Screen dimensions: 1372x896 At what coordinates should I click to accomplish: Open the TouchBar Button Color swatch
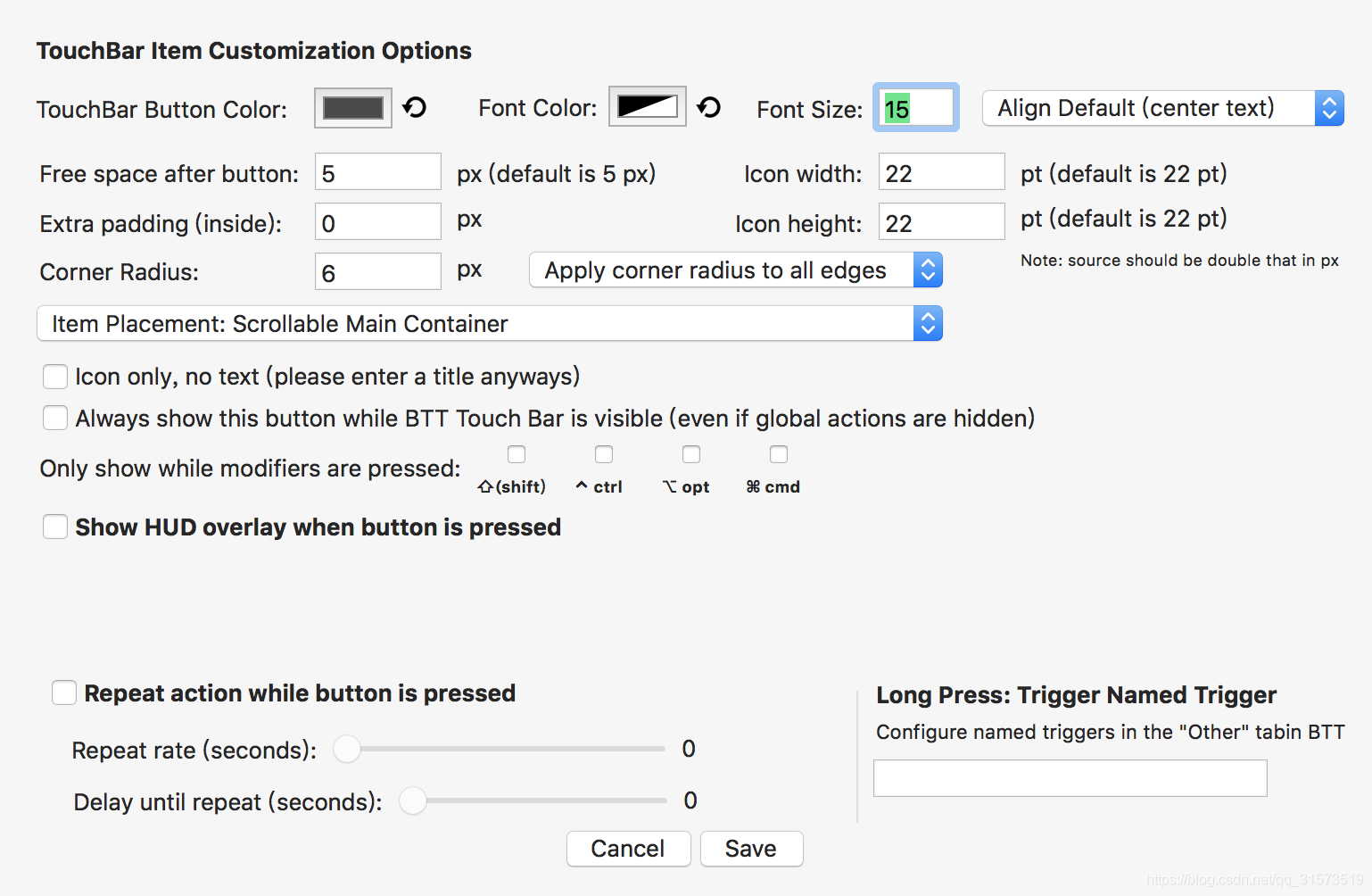click(353, 108)
